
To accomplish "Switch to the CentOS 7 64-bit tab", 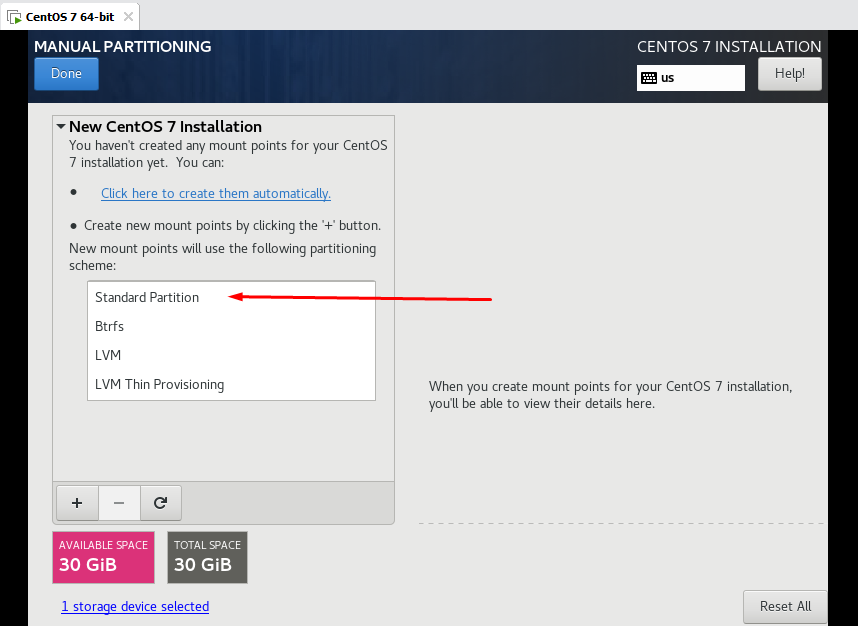I will (x=70, y=17).
